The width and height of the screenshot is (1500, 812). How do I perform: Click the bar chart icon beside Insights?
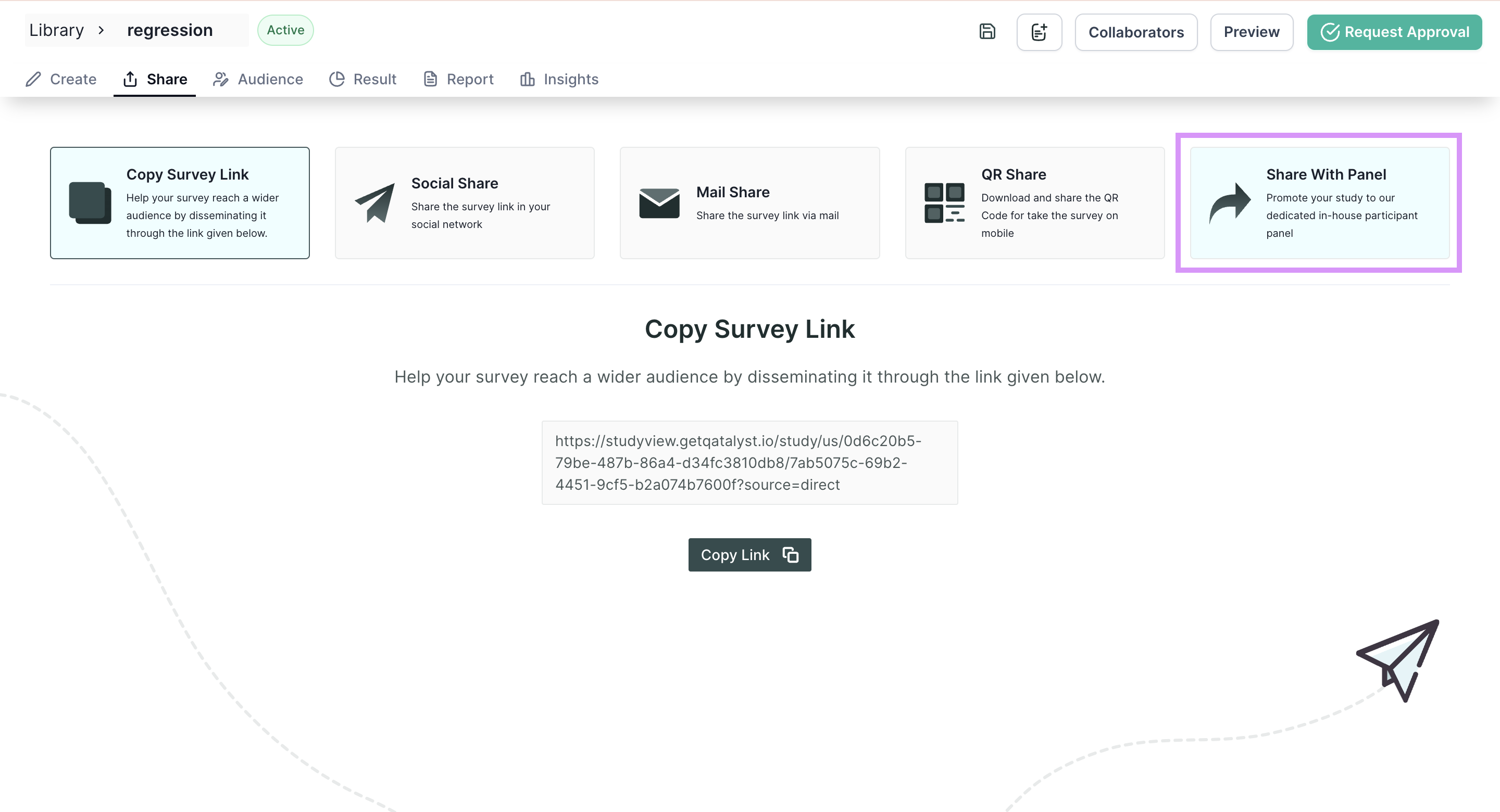527,79
